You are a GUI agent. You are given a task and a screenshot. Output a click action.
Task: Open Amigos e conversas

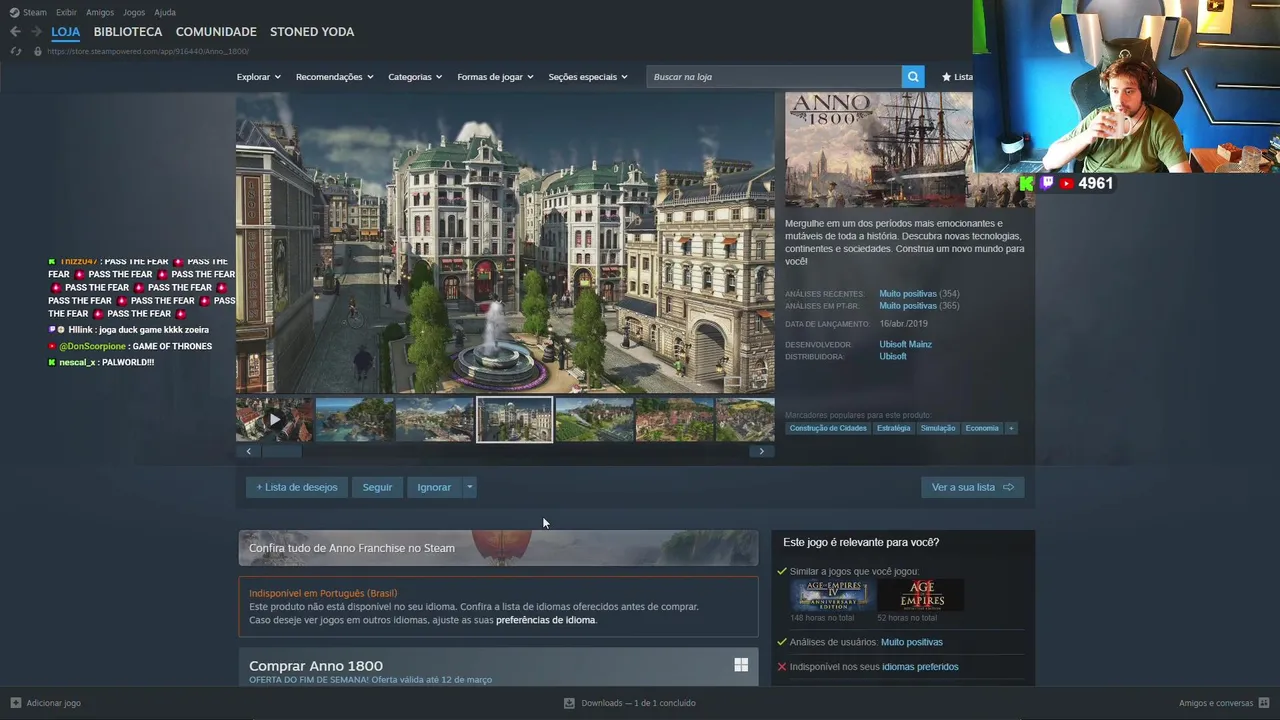(x=1216, y=703)
